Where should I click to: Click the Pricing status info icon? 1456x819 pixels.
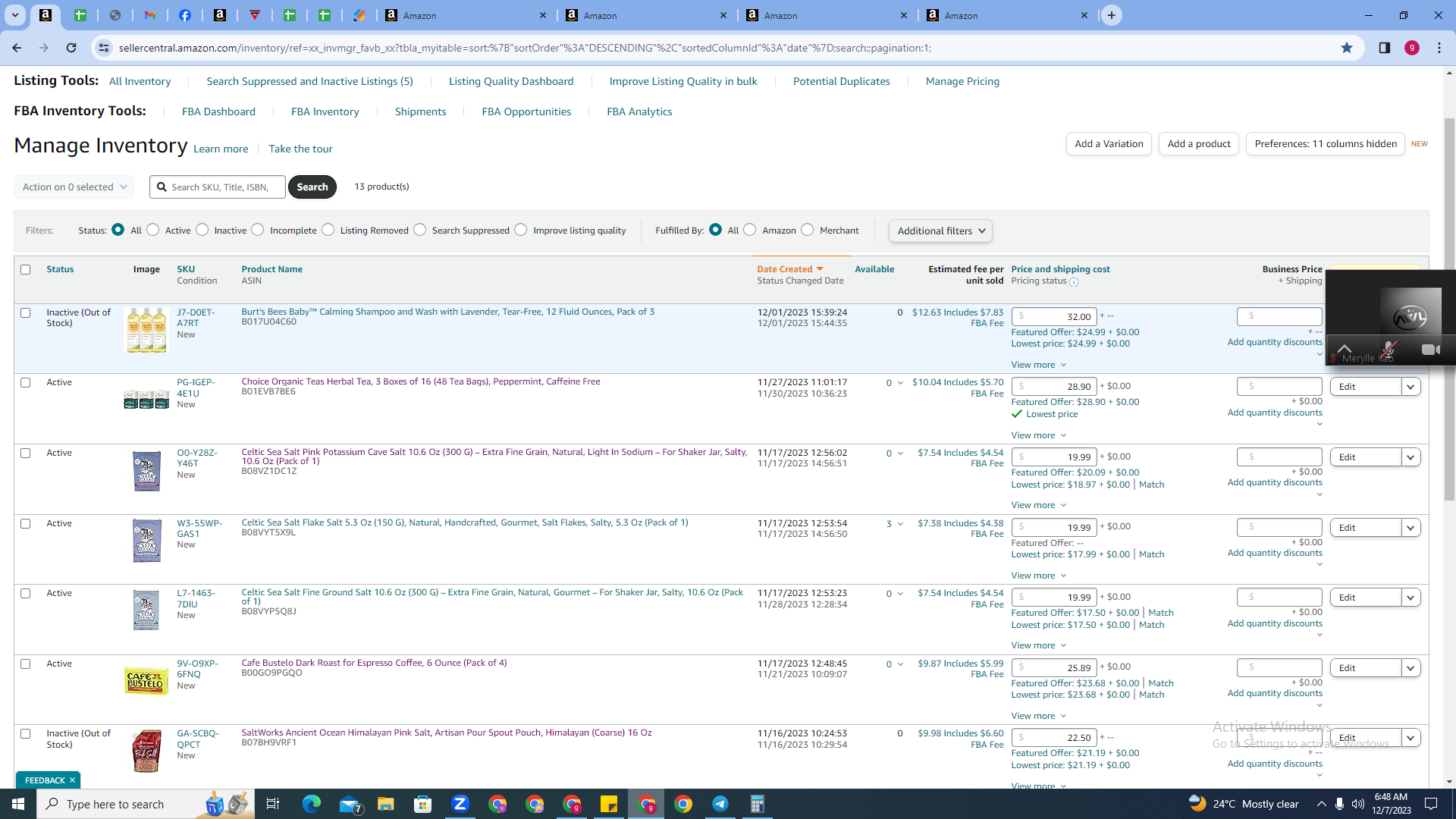click(x=1074, y=281)
